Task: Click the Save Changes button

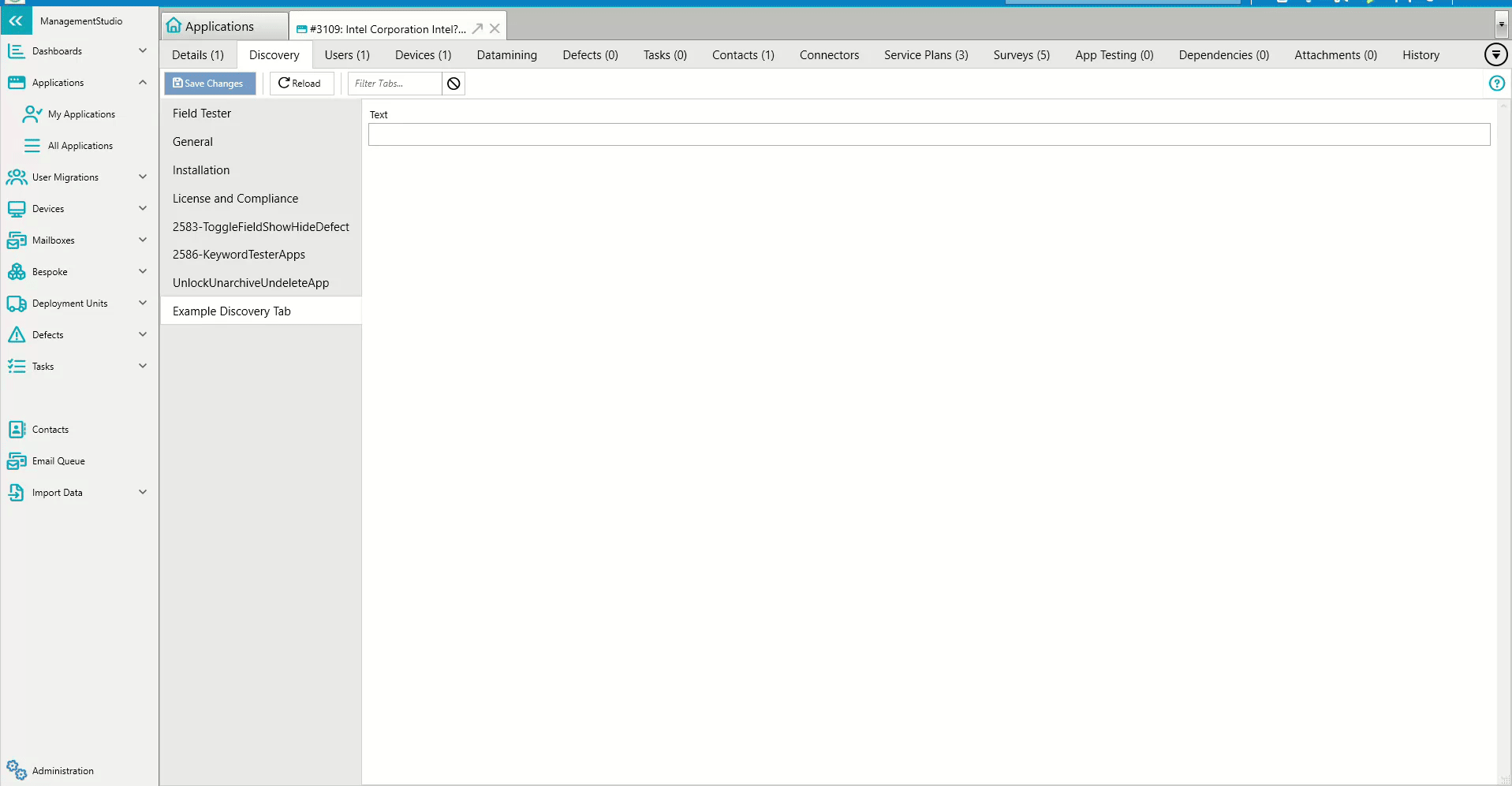Action: point(210,84)
